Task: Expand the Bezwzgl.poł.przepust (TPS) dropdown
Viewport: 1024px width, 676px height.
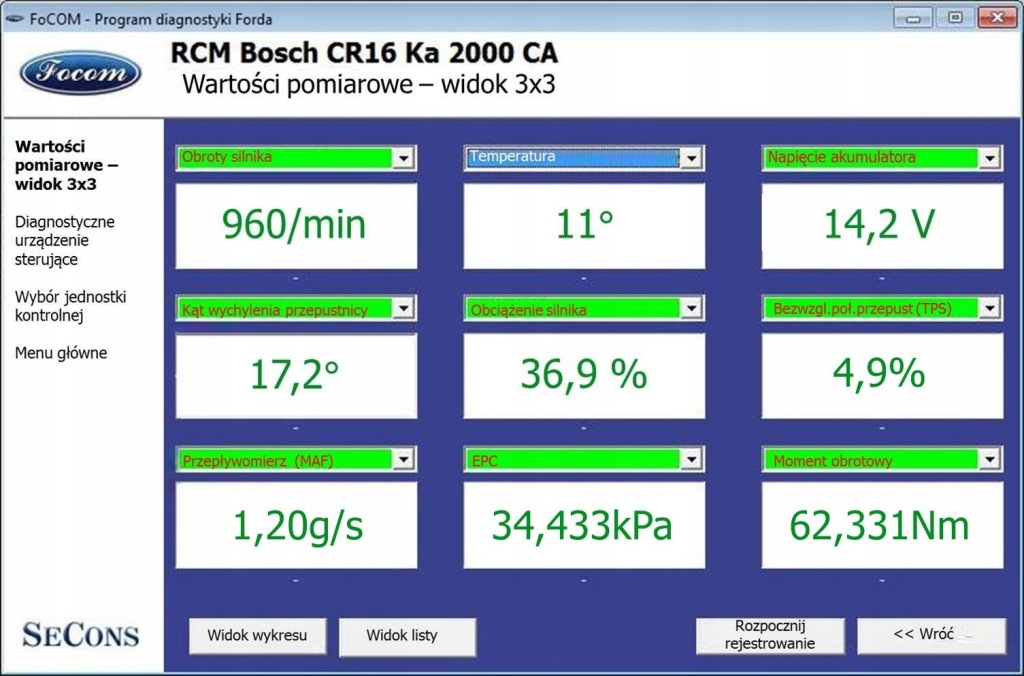Action: [x=882, y=308]
